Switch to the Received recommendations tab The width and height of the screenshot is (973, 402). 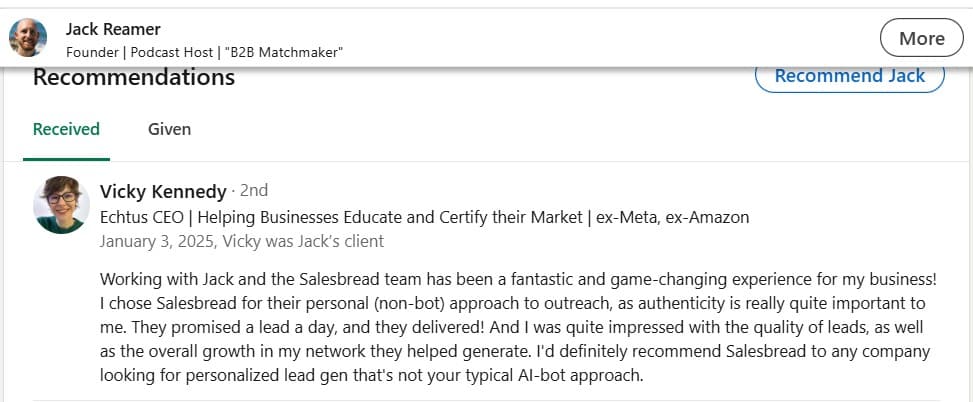point(66,129)
